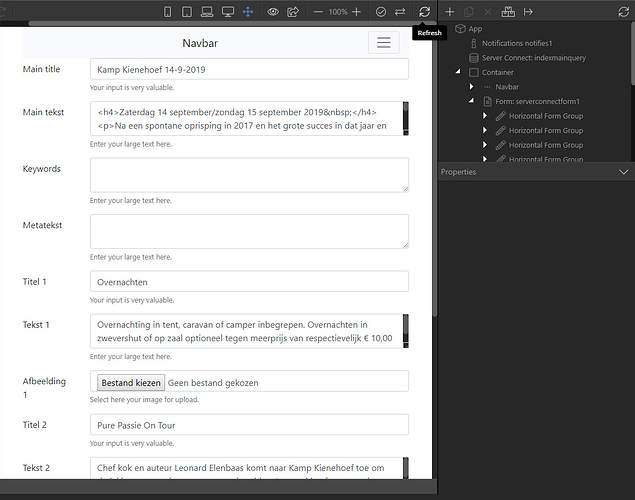
Task: Open the Navbar hamburger menu
Action: point(384,43)
